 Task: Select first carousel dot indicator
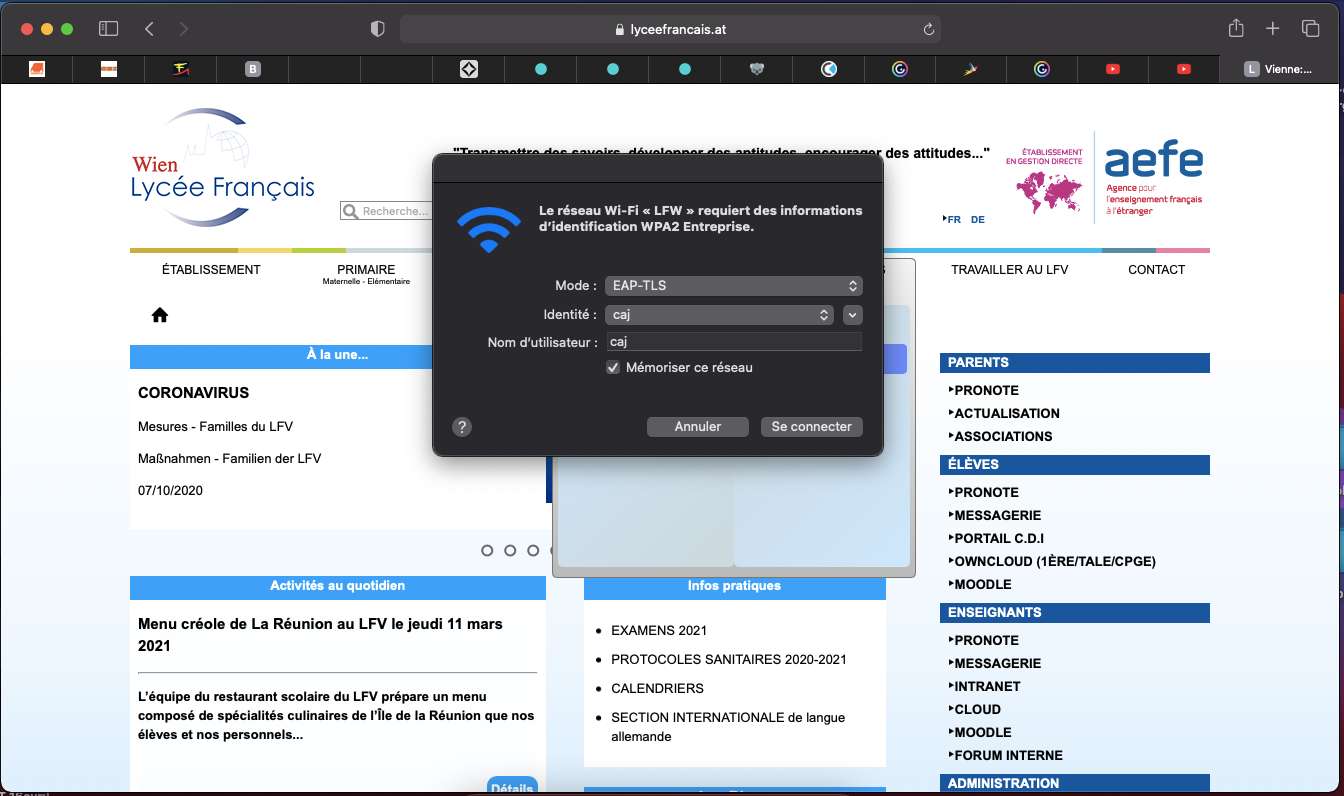487,550
